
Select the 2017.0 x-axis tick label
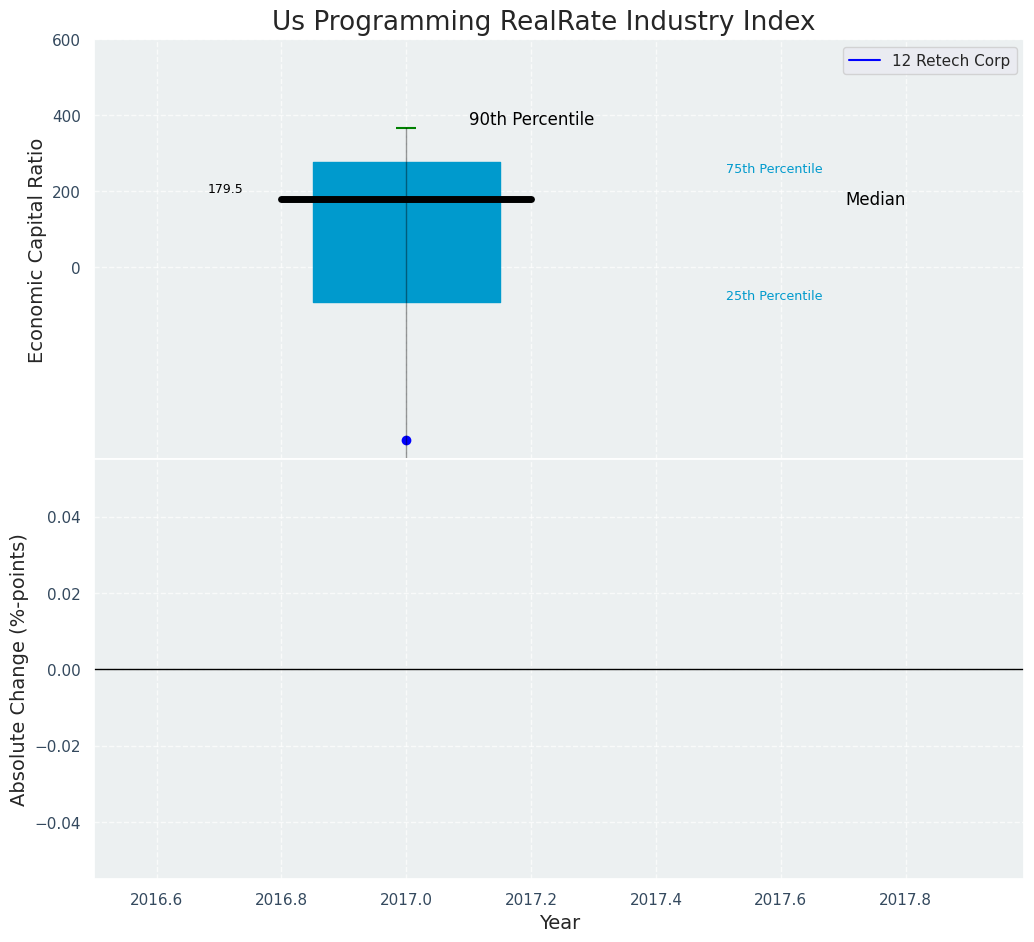[406, 899]
